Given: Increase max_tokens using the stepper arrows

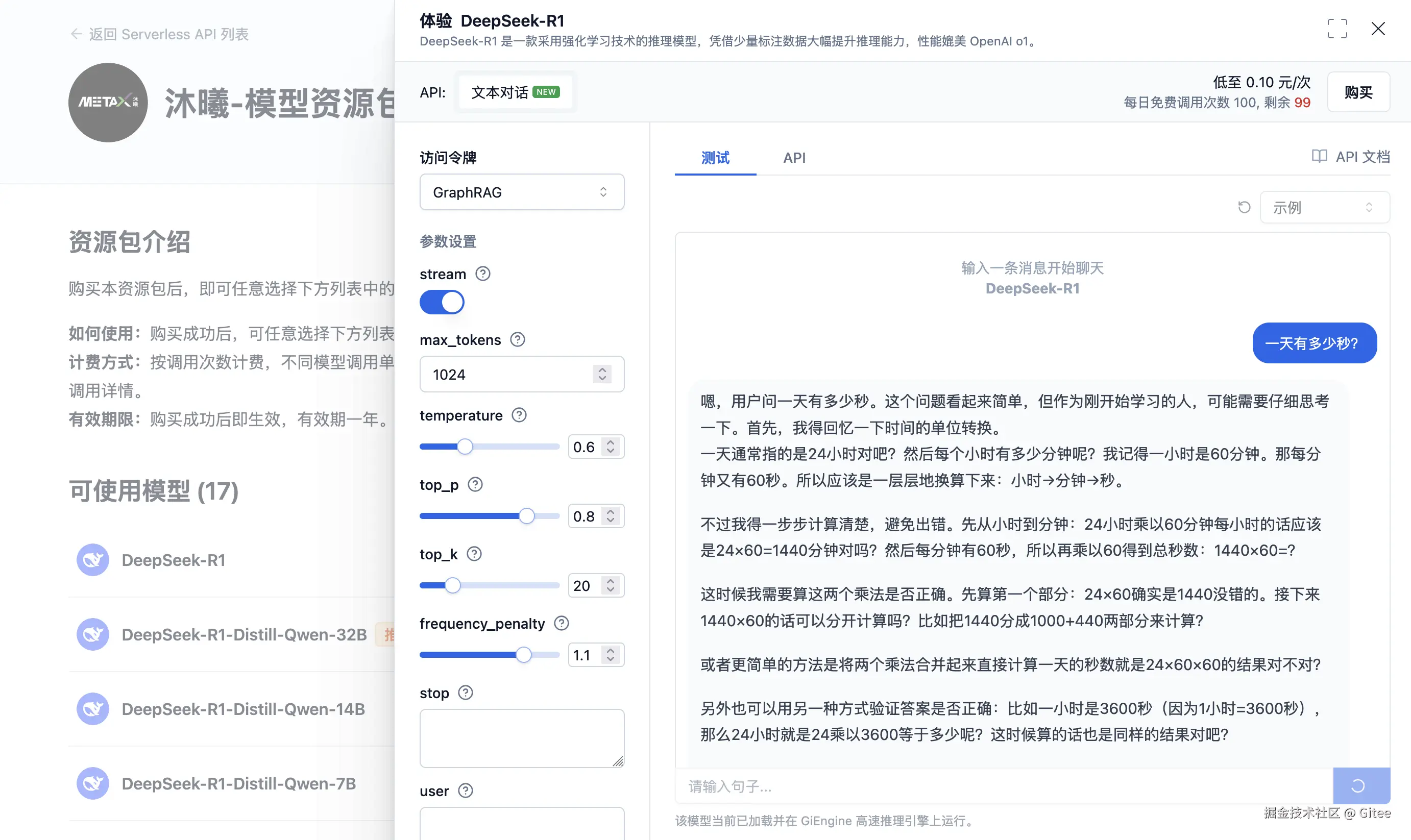Looking at the screenshot, I should tap(601, 370).
